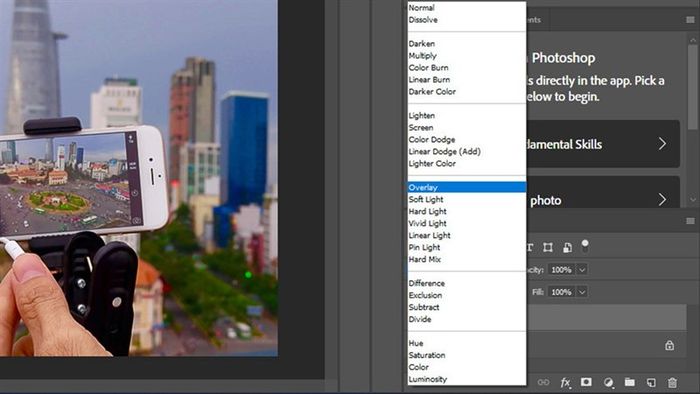Expand the Fundamental Skills tutorial chevron
The image size is (700, 394).
click(662, 144)
